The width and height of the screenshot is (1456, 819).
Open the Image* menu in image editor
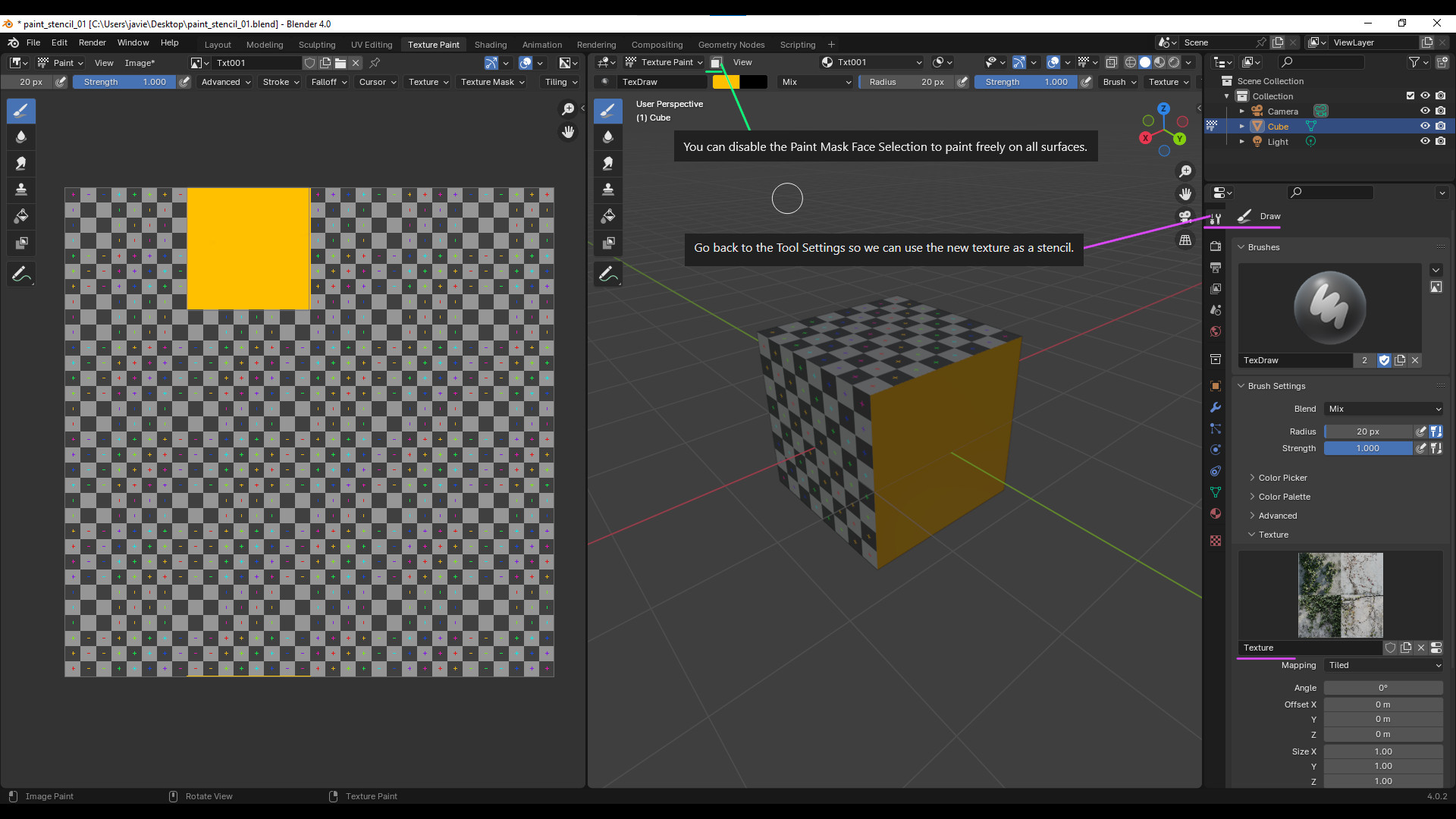tap(140, 63)
